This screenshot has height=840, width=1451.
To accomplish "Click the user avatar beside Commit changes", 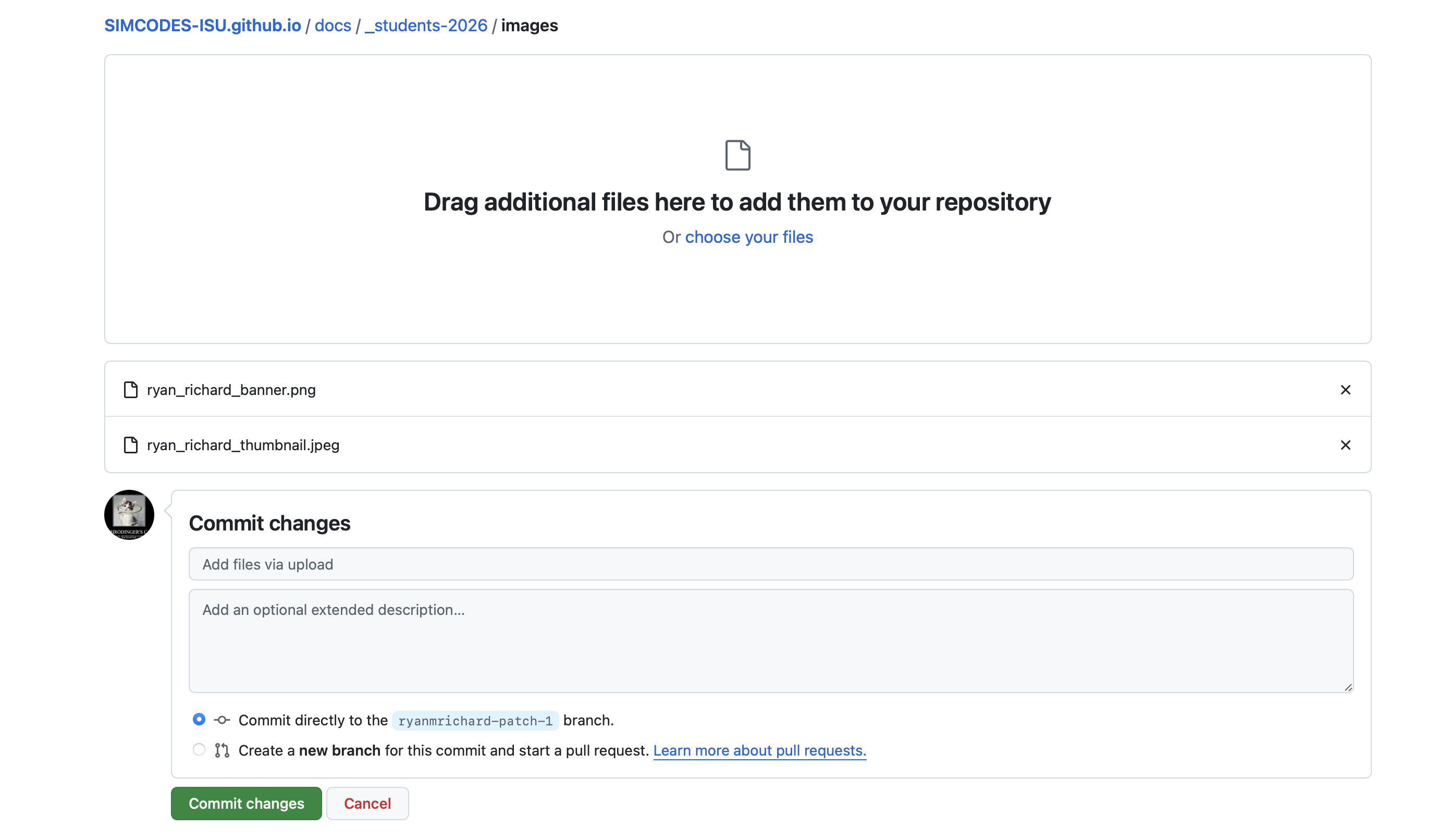I will click(128, 514).
